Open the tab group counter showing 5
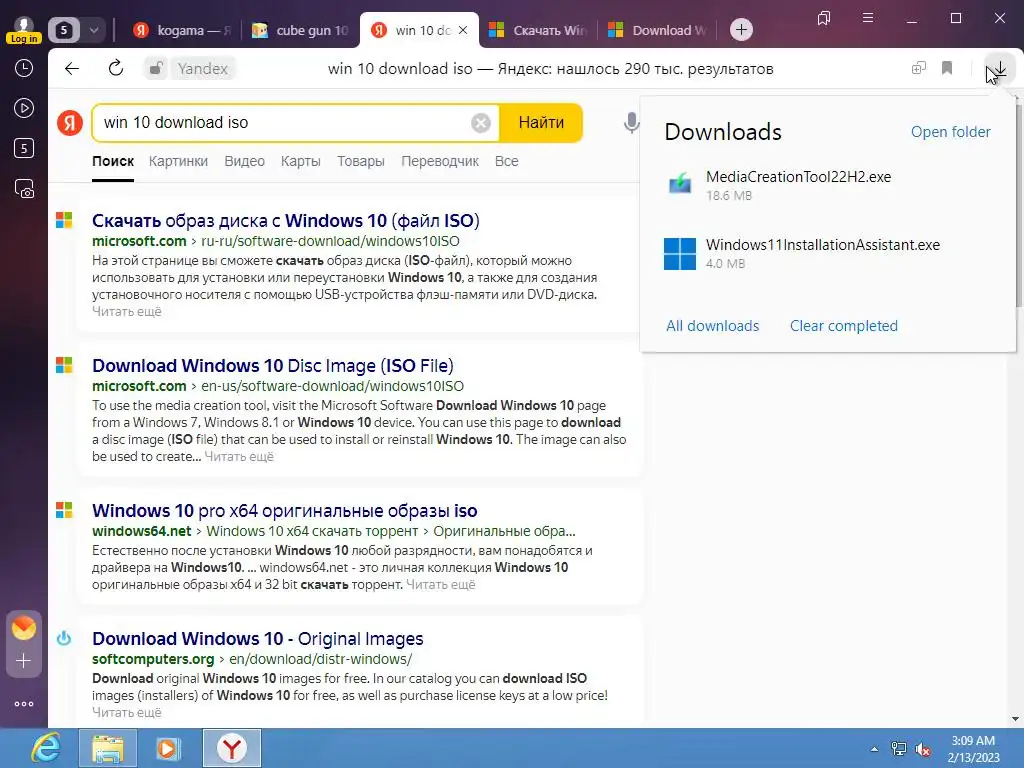The image size is (1024, 768). 63,30
